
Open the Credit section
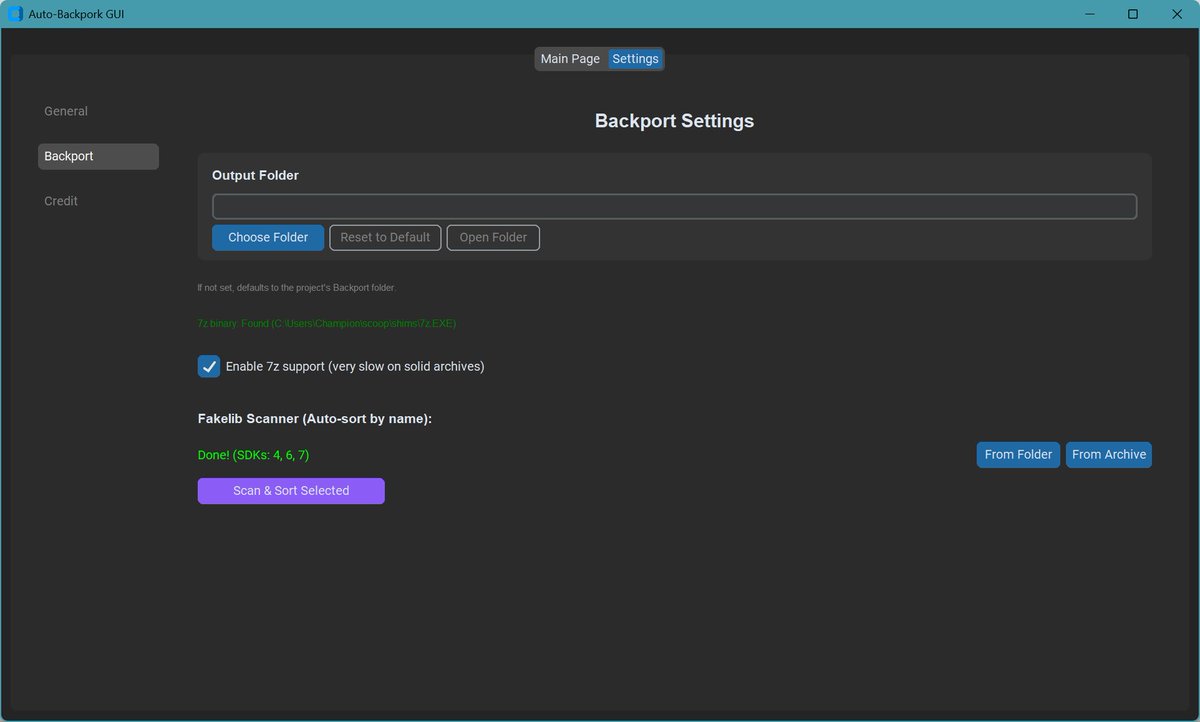pos(98,201)
